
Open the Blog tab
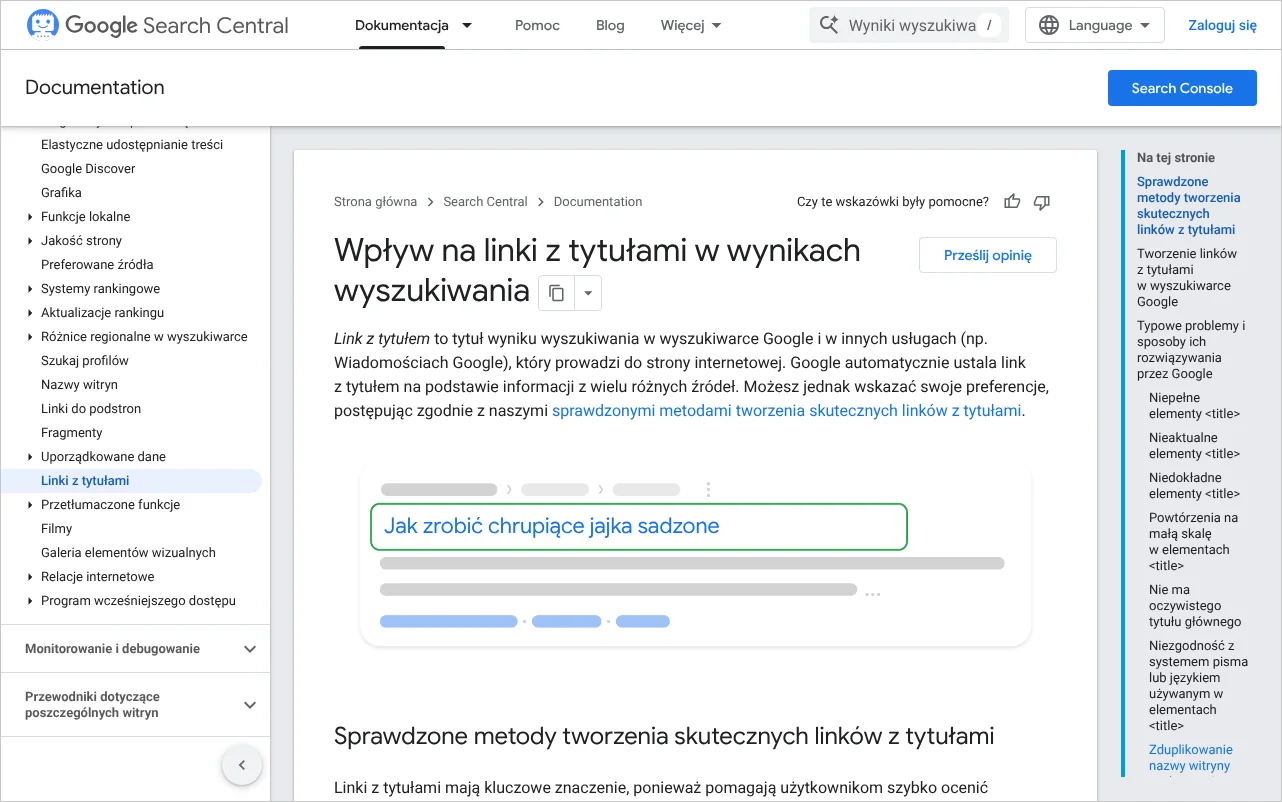coord(610,26)
